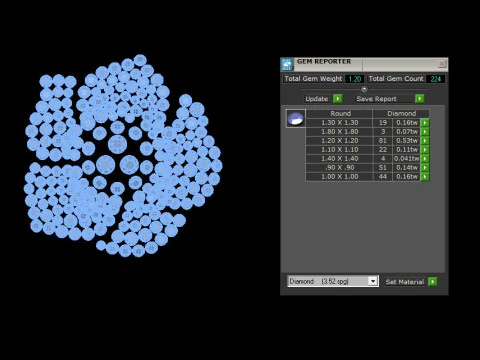Click the count cell showing 51
This screenshot has width=480, height=360.
coord(383,168)
